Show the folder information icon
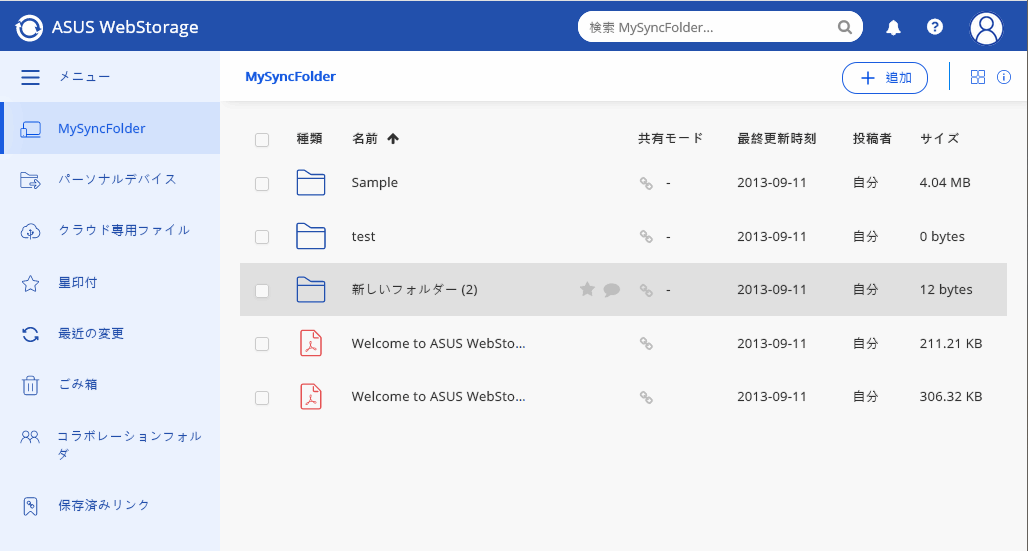 tap(1004, 77)
